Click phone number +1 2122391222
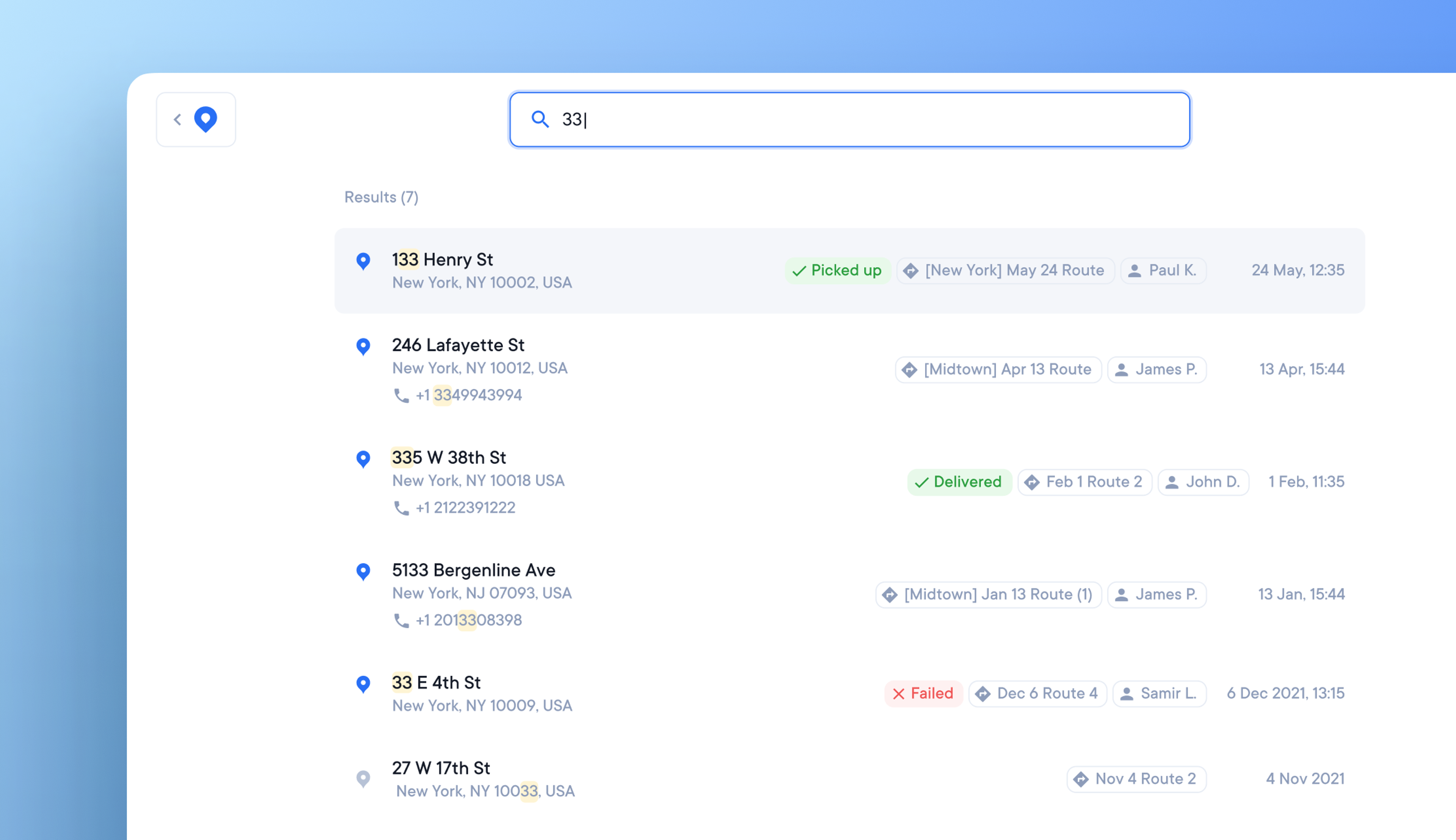 (x=465, y=508)
